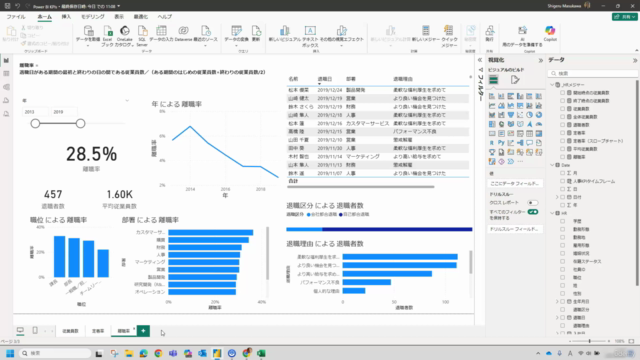Check the 平均従業員数 measure checkbox
Image resolution: width=640 pixels, height=360 pixels.
562,149
